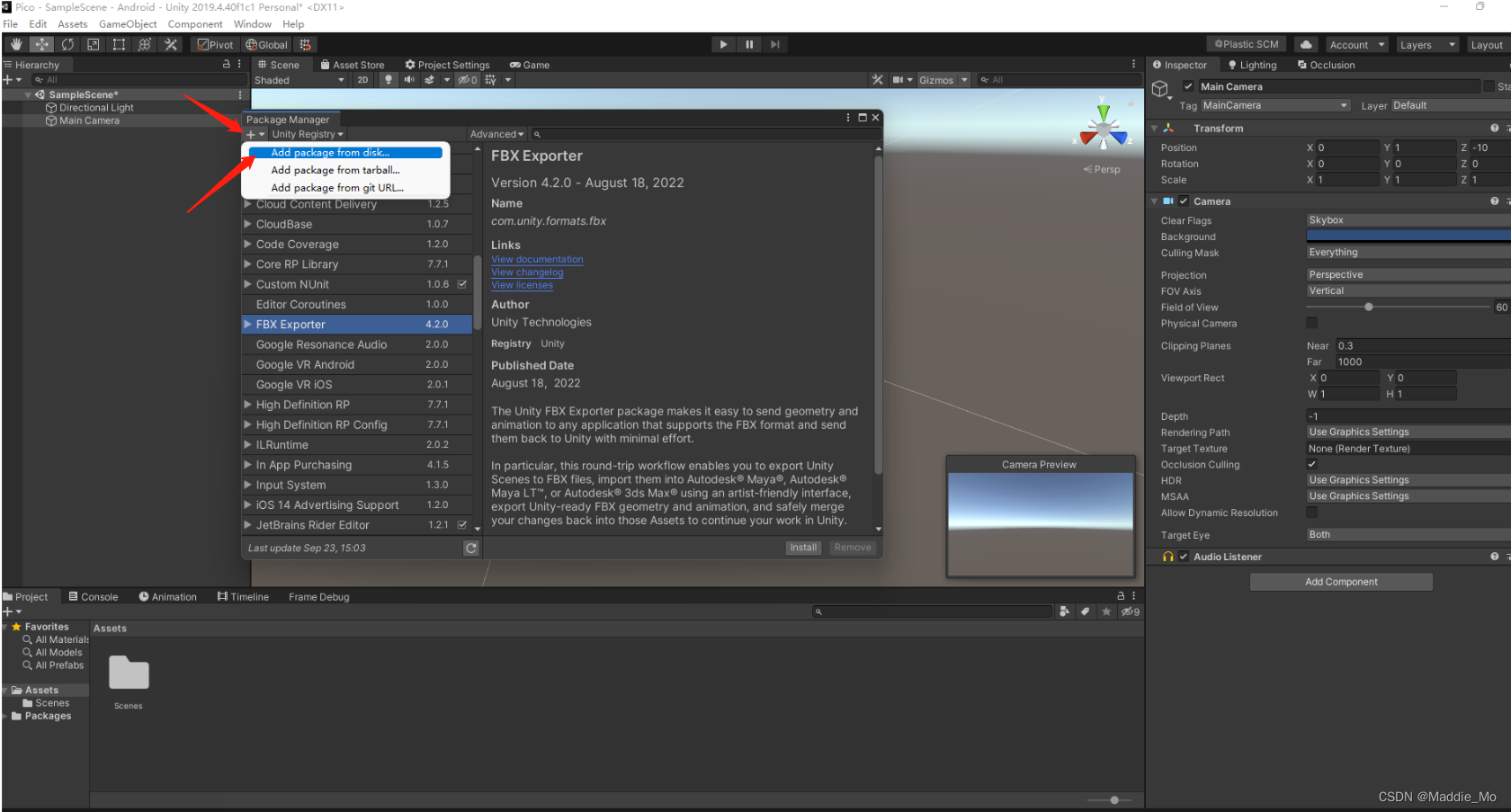Viewport: 1511px width, 812px height.
Task: Open the Shaded draw mode dropdown
Action: (x=300, y=80)
